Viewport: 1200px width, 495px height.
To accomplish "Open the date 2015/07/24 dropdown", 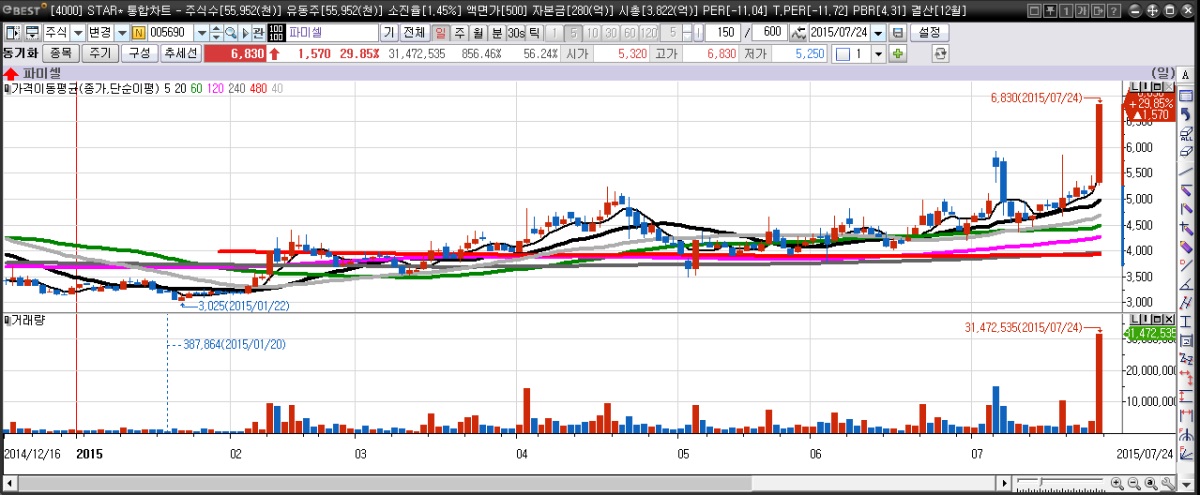I will pyautogui.click(x=878, y=33).
